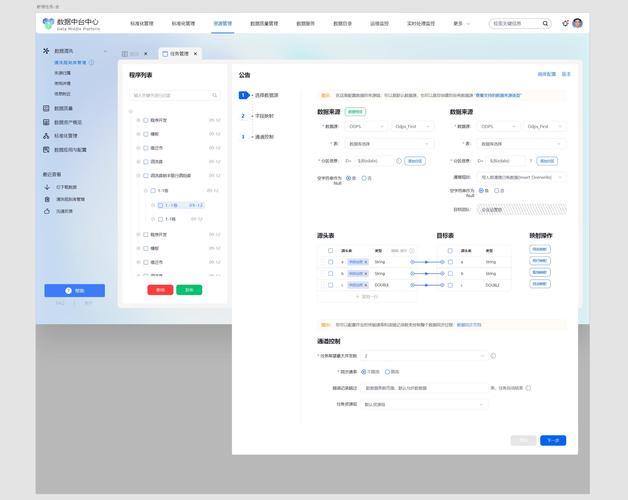The width and height of the screenshot is (628, 500).
Task: Open the 更多 dropdown in top navigation
Action: click(x=462, y=23)
